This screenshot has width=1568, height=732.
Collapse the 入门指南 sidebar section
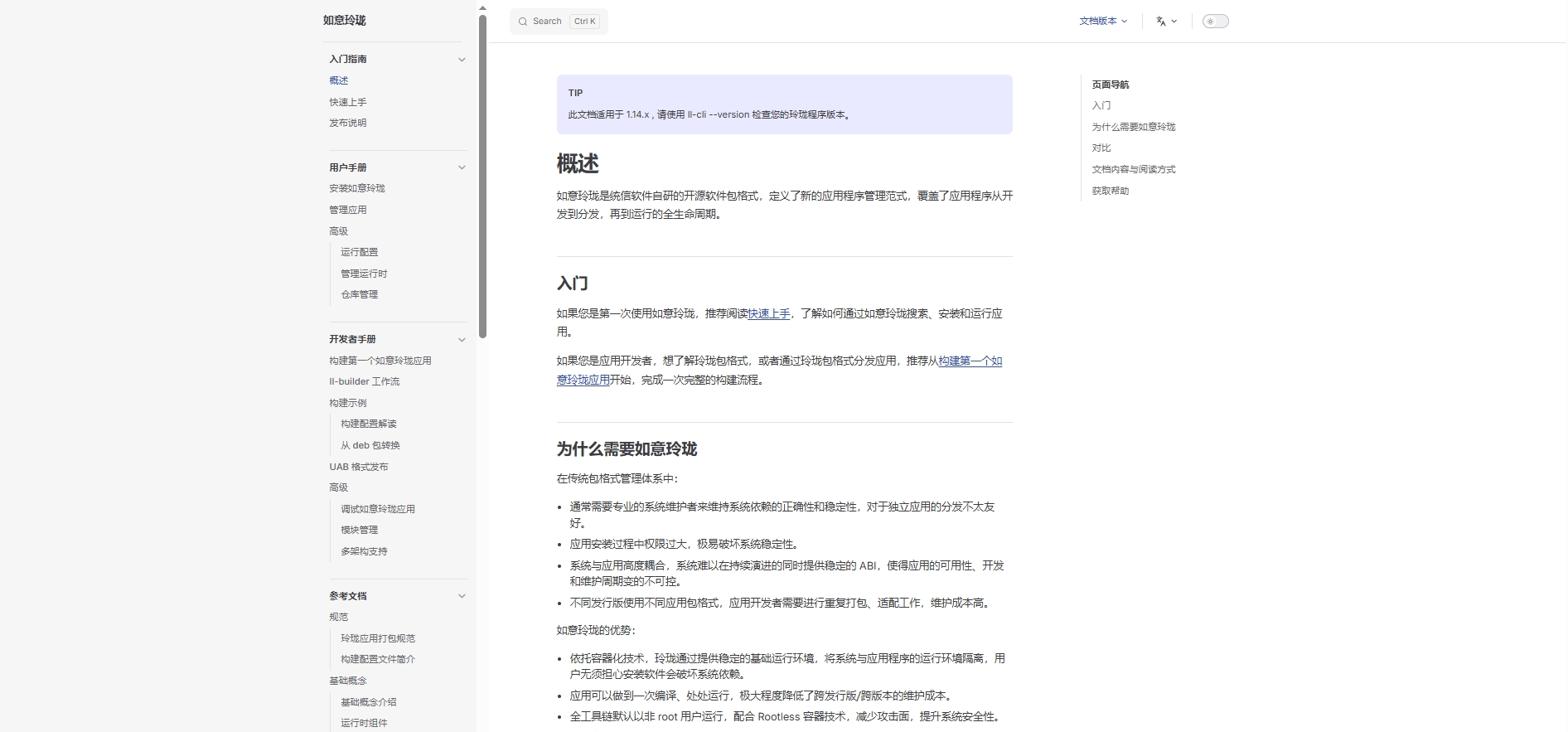pyautogui.click(x=462, y=60)
